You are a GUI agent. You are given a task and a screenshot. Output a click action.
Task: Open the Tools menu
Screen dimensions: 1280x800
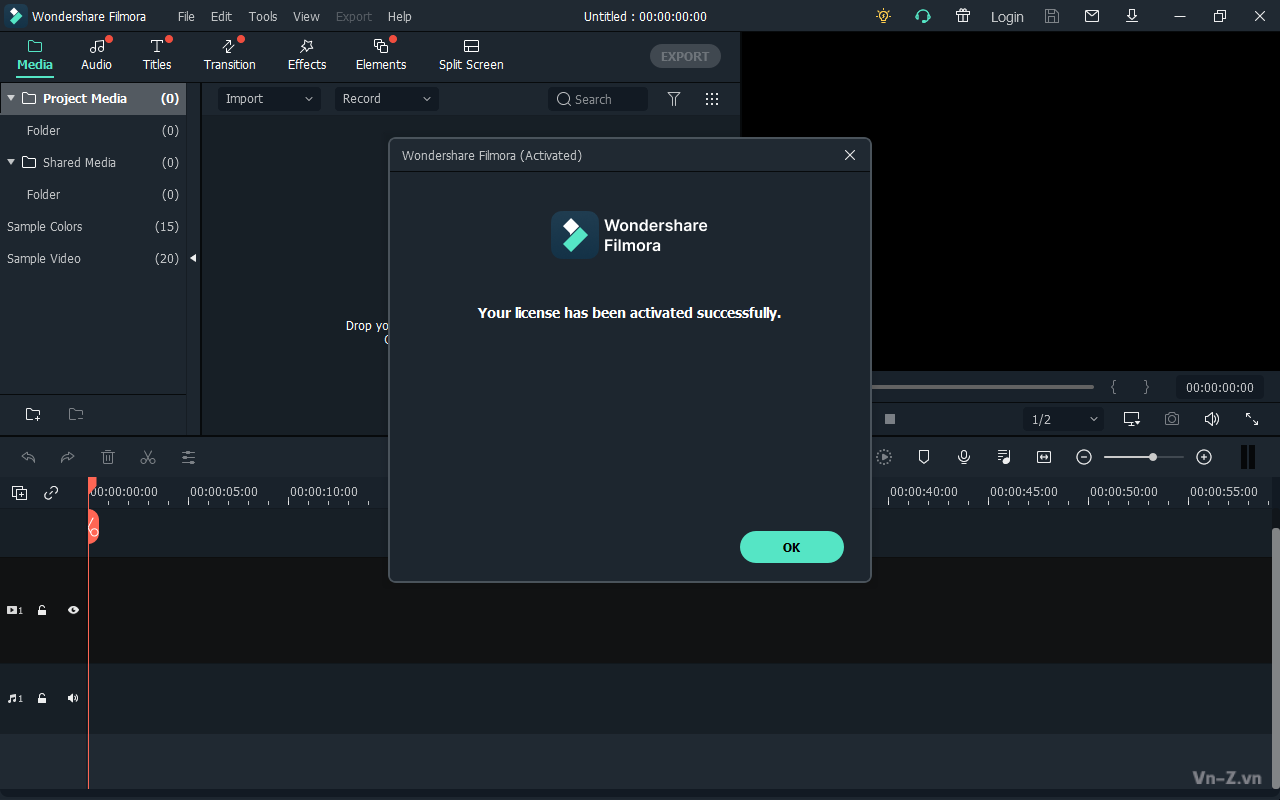(263, 16)
